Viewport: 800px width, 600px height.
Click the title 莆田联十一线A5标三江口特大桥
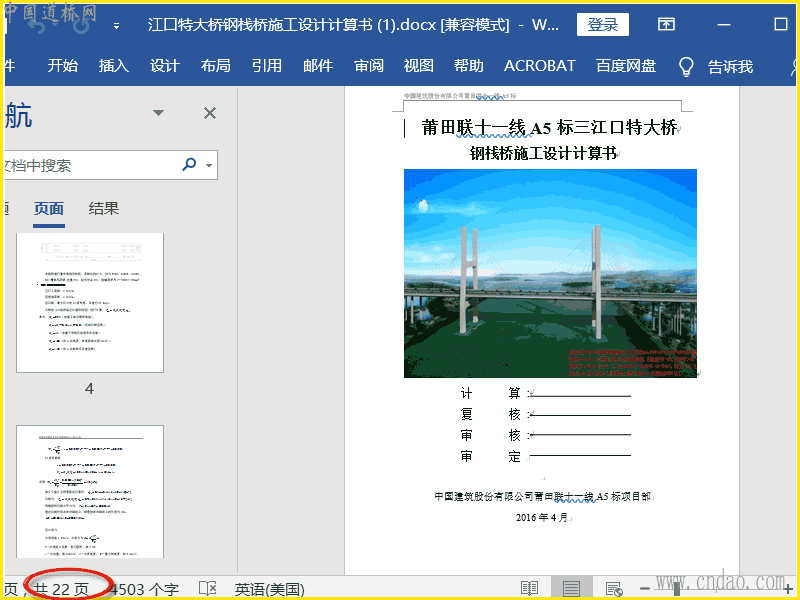(x=549, y=128)
